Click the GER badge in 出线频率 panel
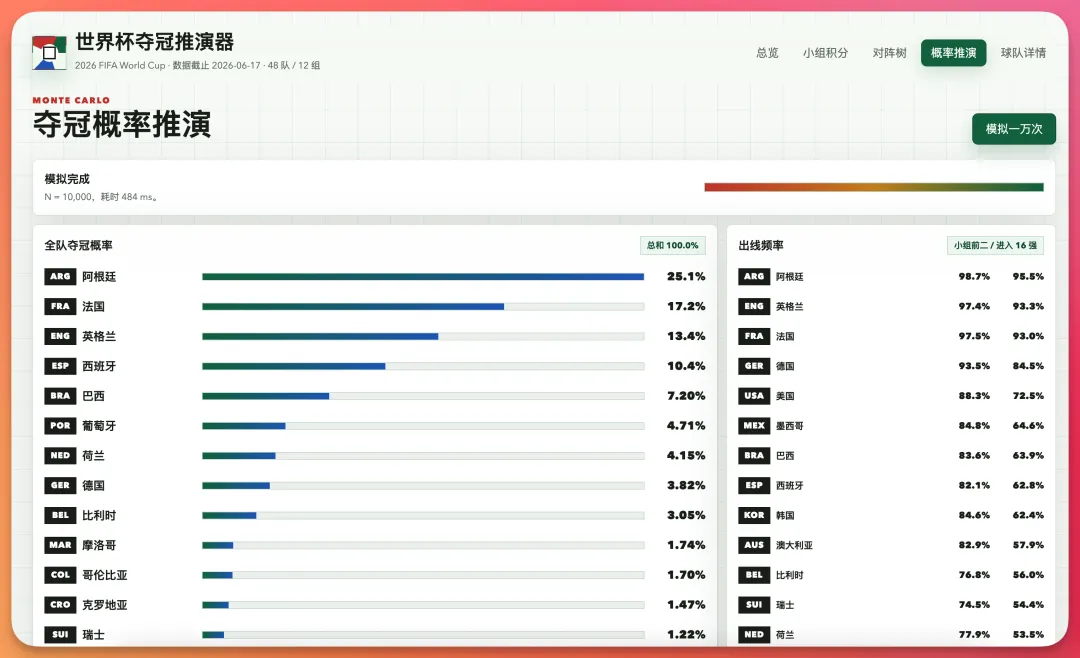The image size is (1080, 658). tap(754, 366)
